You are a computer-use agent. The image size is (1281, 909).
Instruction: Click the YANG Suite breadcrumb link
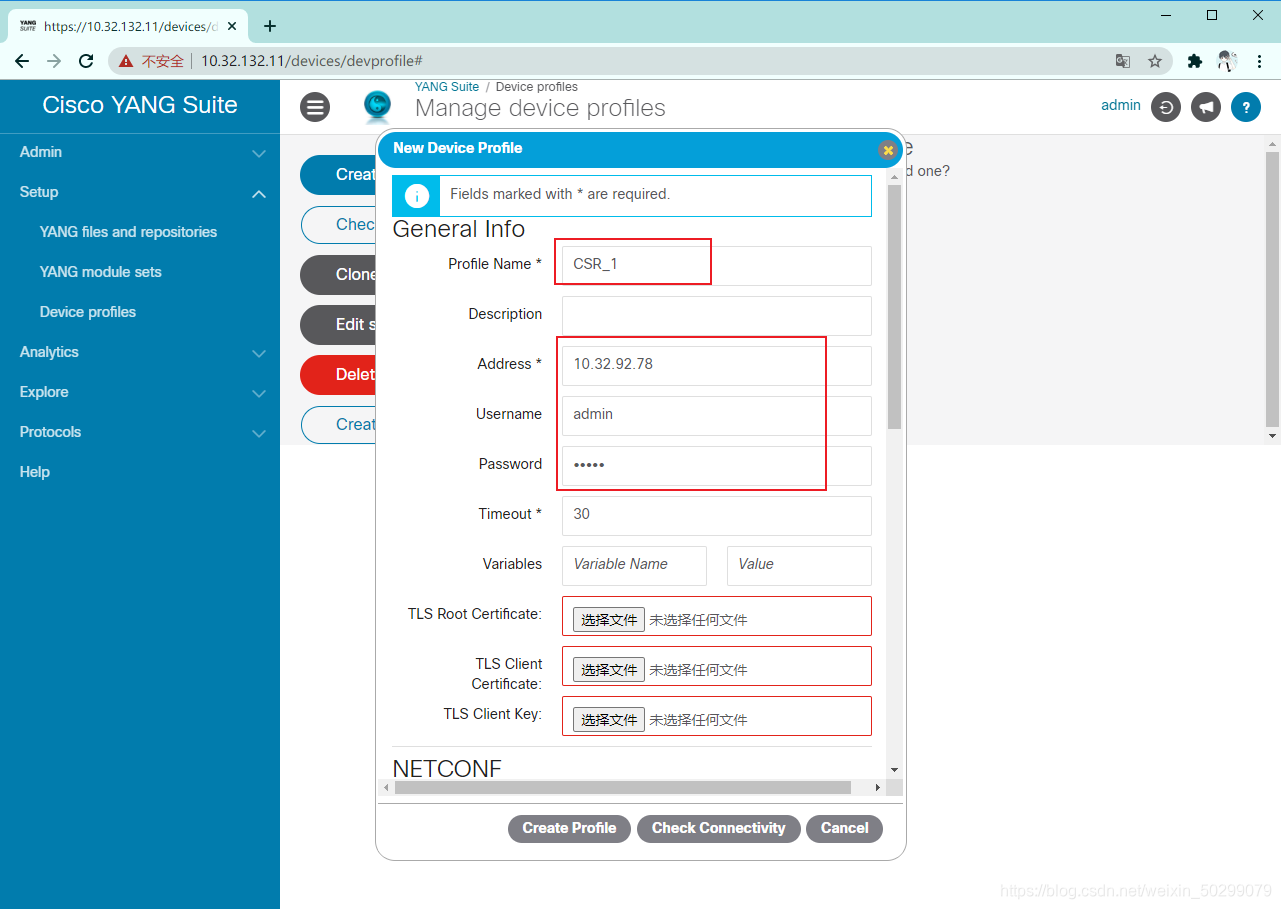[447, 87]
